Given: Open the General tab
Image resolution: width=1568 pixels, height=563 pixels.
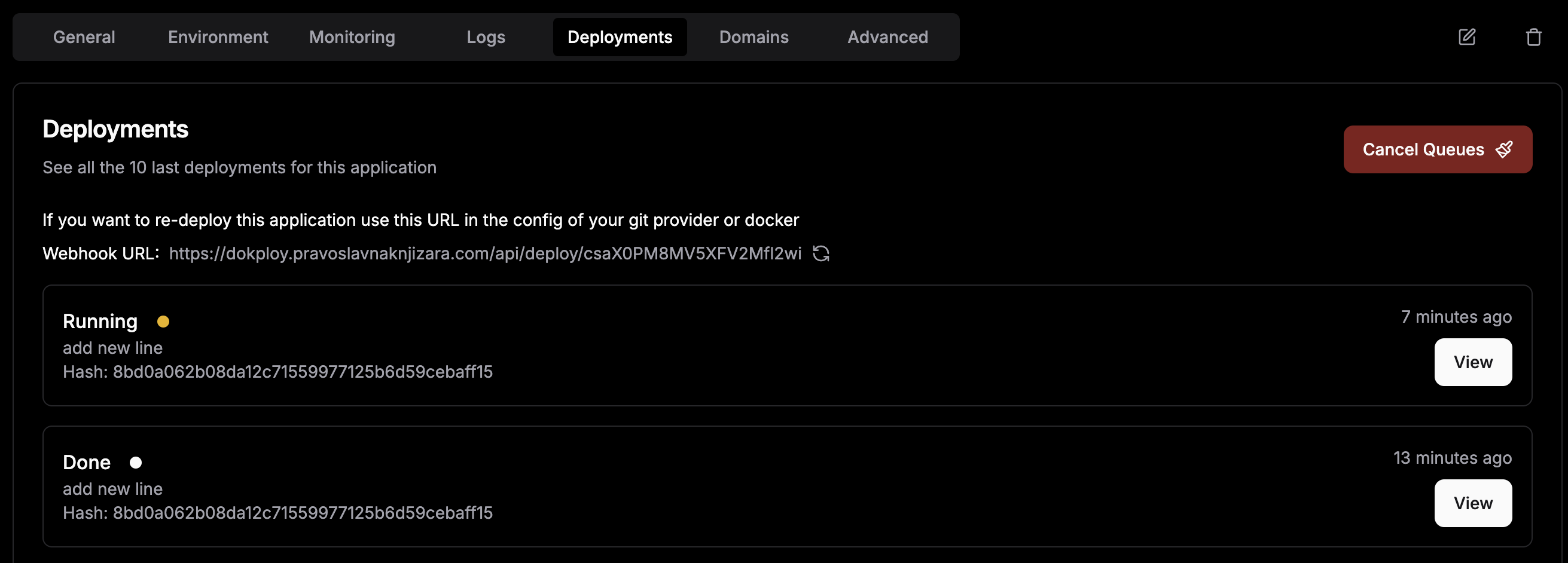Looking at the screenshot, I should 84,37.
